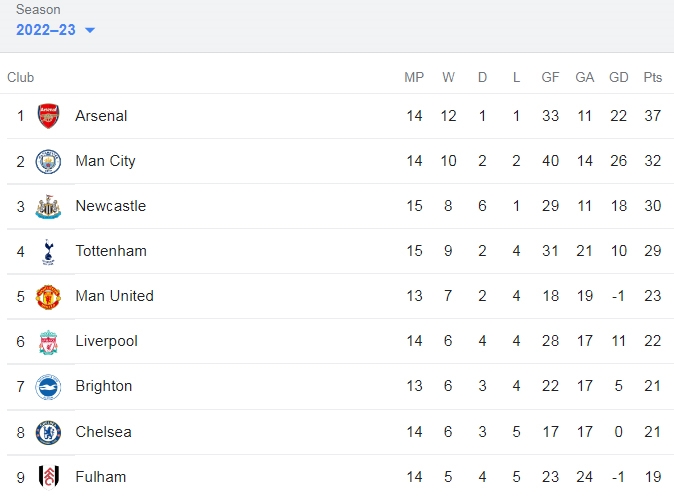
Task: Click the Man United club crest
Action: click(48, 297)
